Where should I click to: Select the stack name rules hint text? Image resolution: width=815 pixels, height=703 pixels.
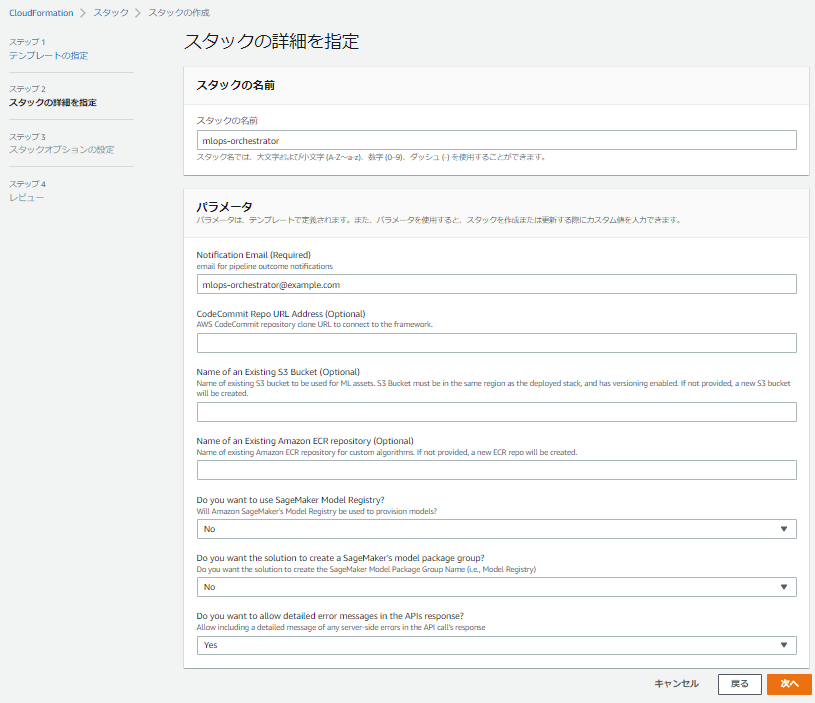(x=371, y=157)
